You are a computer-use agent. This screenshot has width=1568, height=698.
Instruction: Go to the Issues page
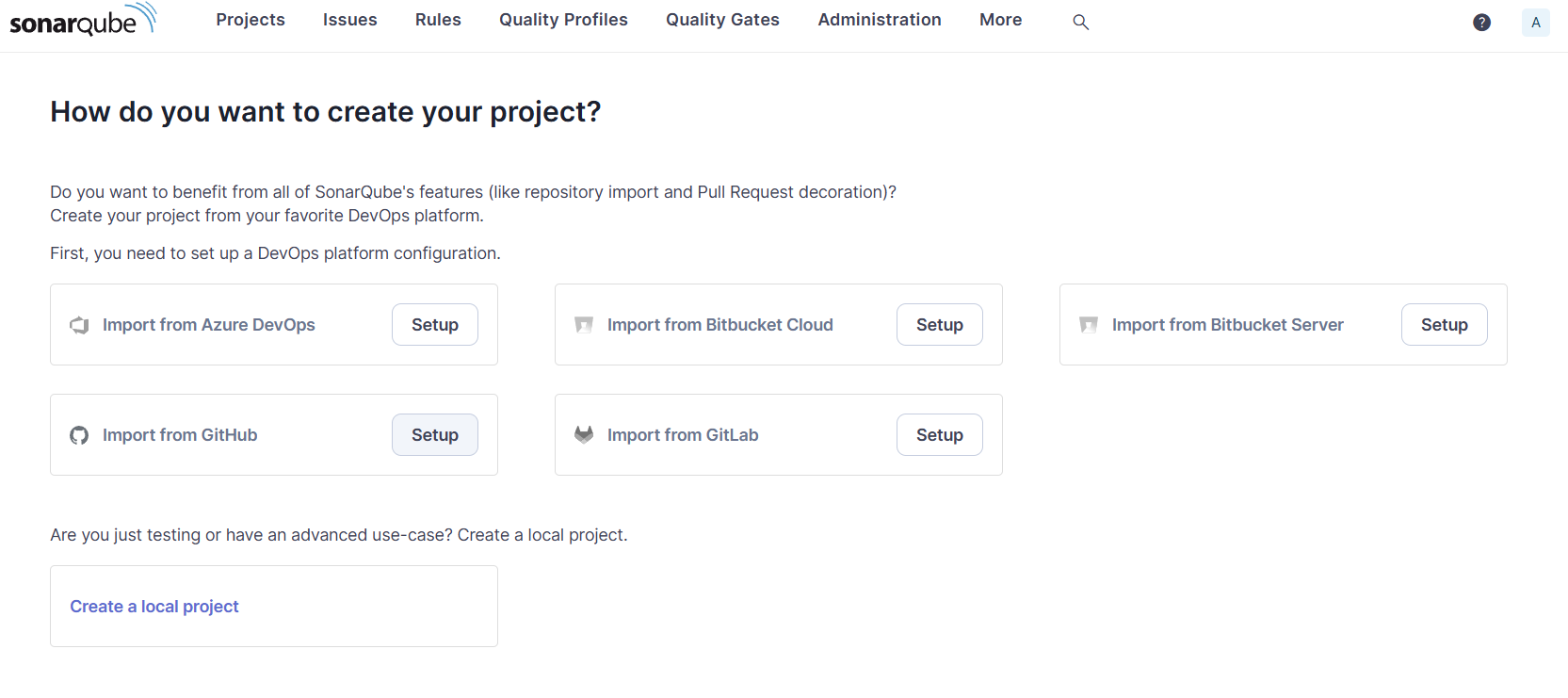350,20
